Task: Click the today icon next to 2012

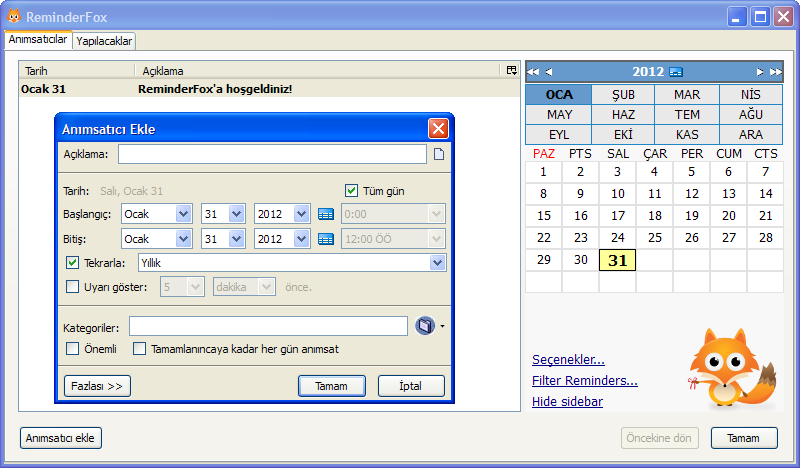Action: click(x=676, y=72)
